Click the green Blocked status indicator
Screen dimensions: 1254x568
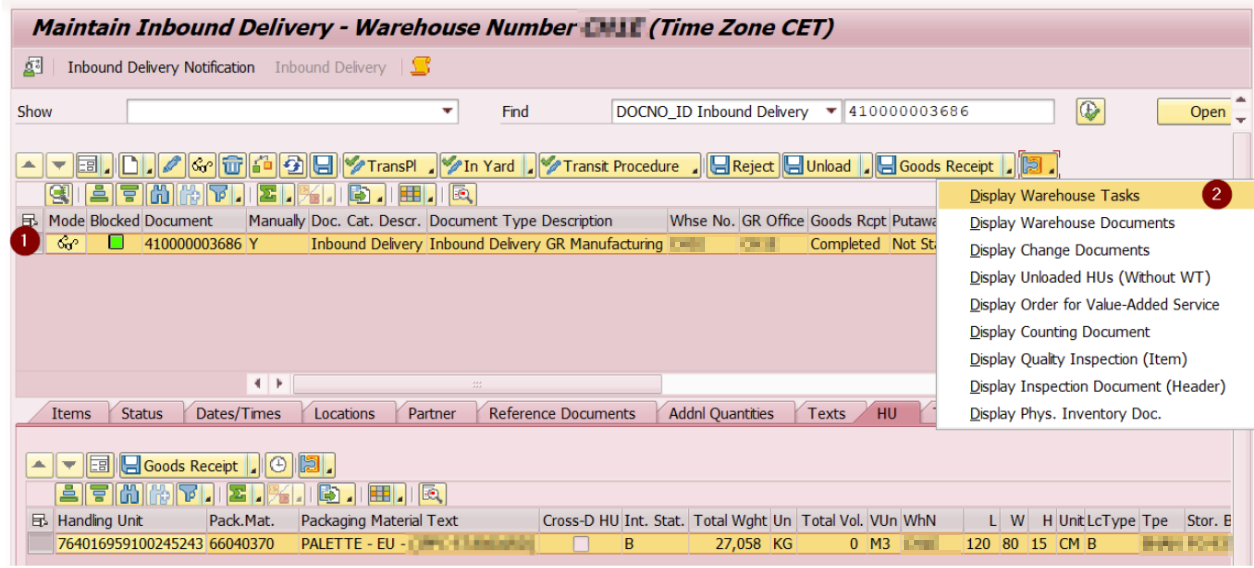[116, 243]
